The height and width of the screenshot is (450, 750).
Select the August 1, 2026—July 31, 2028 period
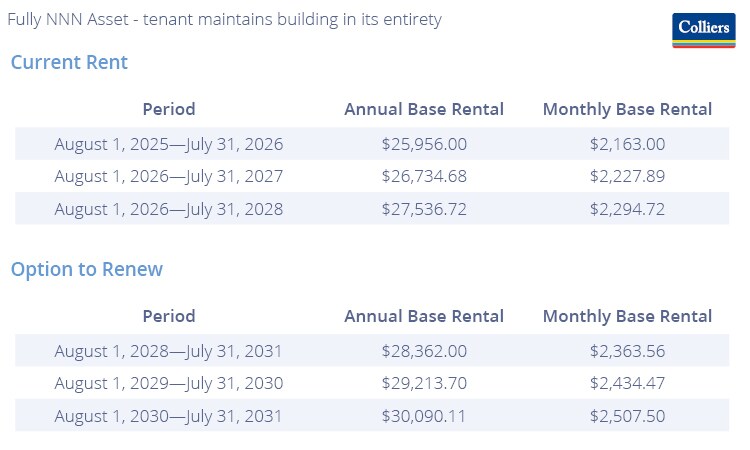[169, 209]
